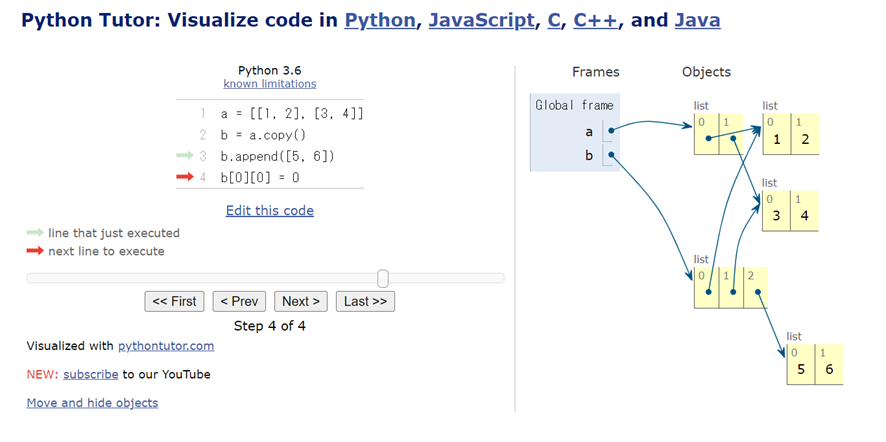Image resolution: width=886 pixels, height=442 pixels.
Task: Open the Java link in heading
Action: coord(697,20)
